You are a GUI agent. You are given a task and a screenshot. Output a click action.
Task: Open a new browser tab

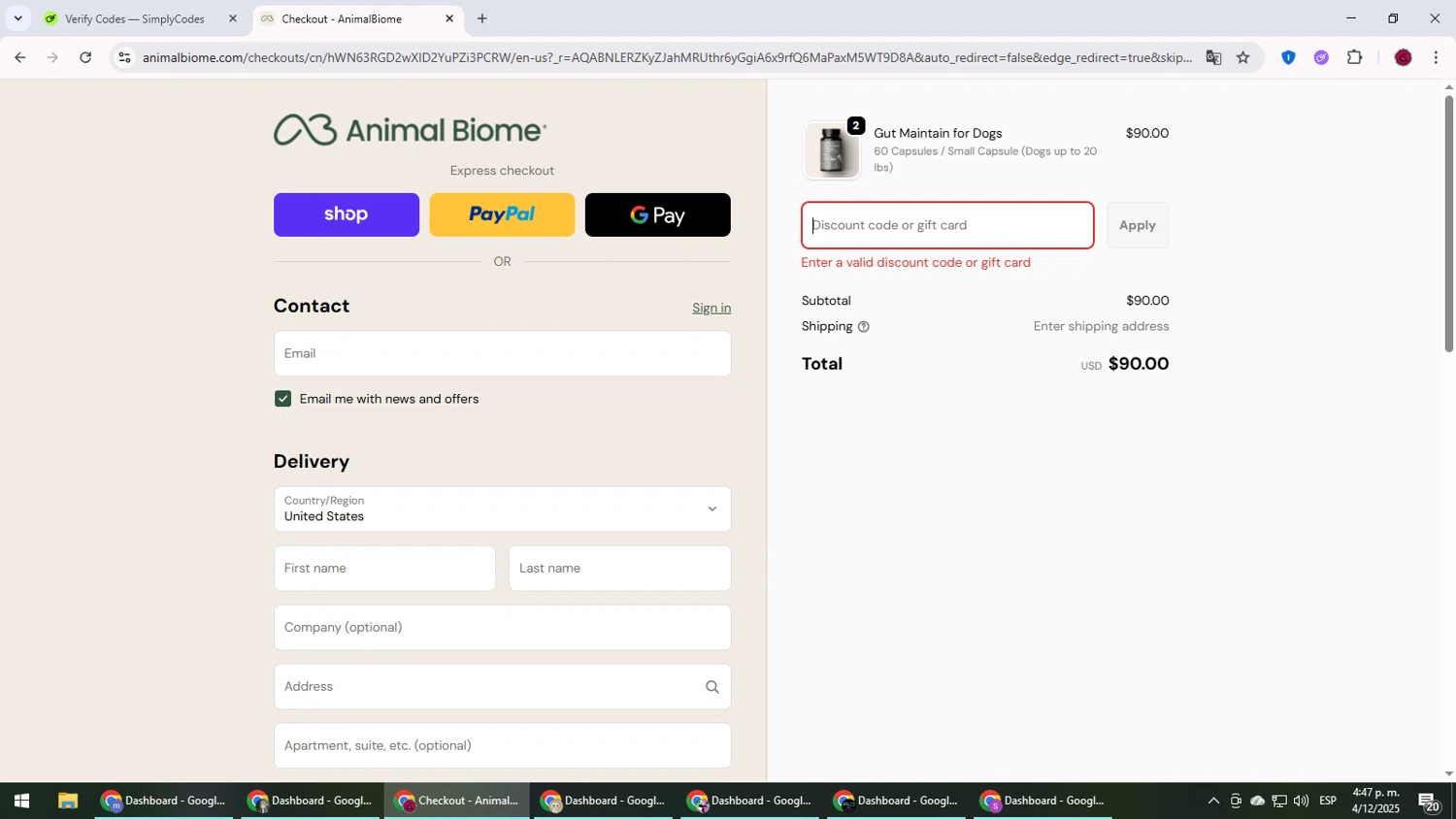pyautogui.click(x=482, y=18)
